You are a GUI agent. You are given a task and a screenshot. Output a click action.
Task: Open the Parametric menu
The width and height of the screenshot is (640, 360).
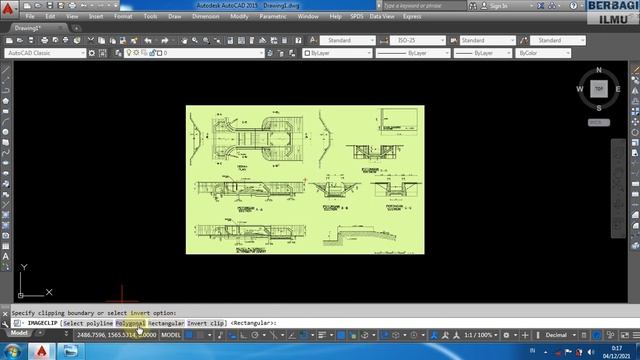273,17
